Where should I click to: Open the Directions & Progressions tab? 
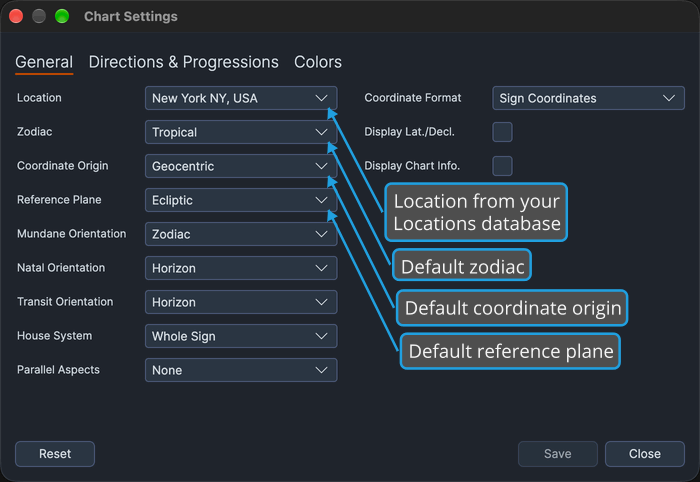click(183, 62)
